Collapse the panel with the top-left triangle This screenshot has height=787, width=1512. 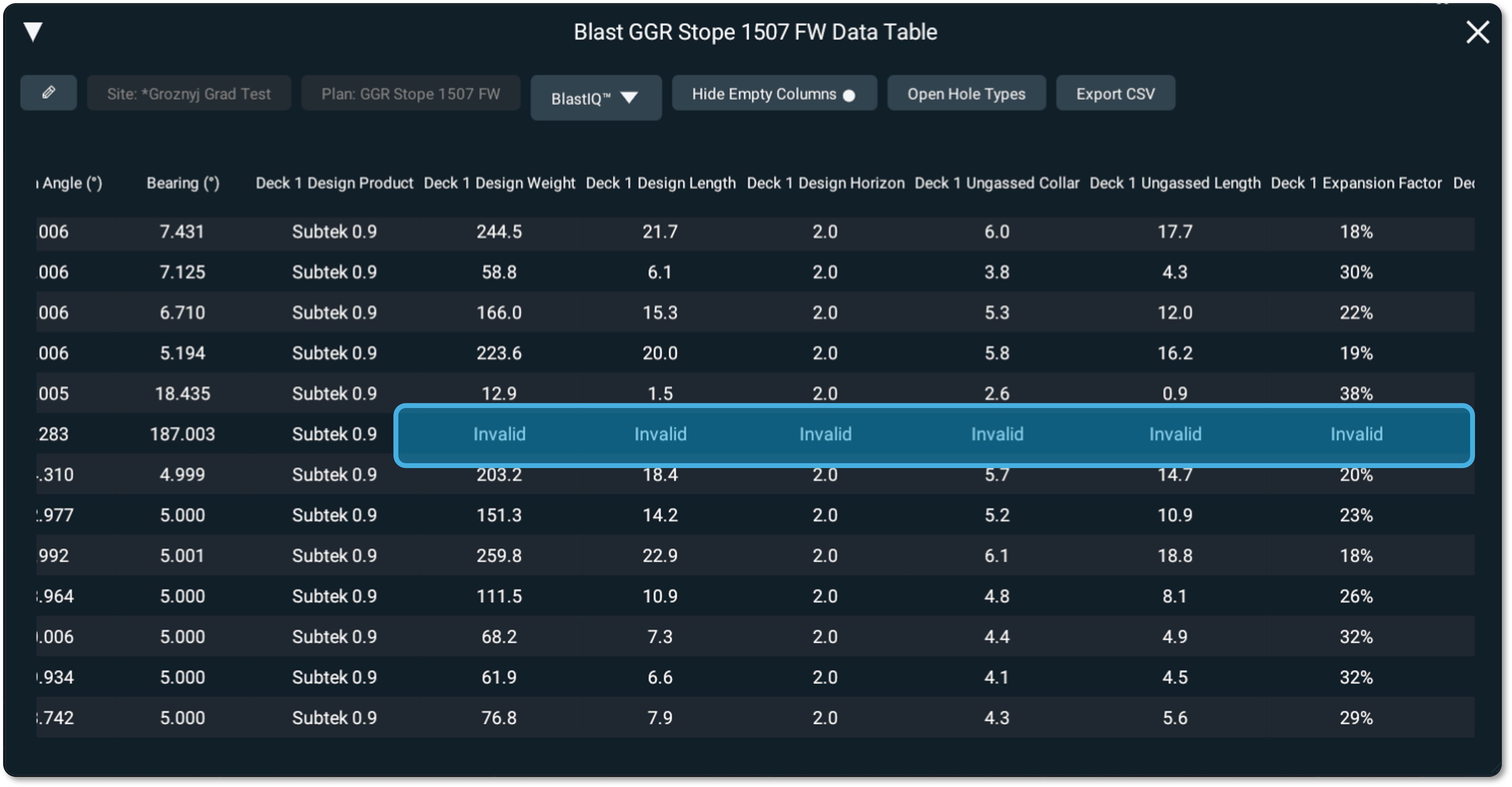[33, 32]
